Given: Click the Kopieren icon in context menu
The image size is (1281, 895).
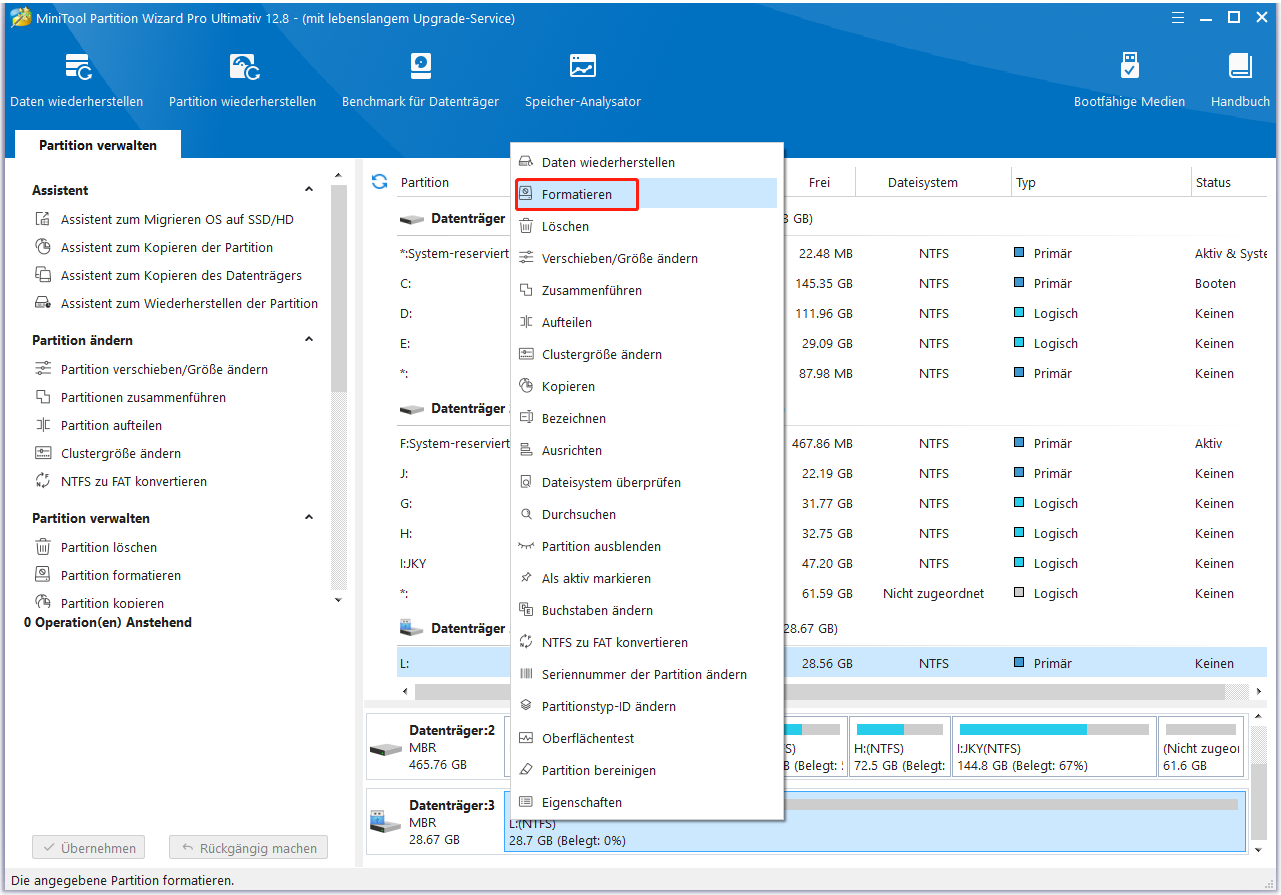Looking at the screenshot, I should (x=526, y=386).
